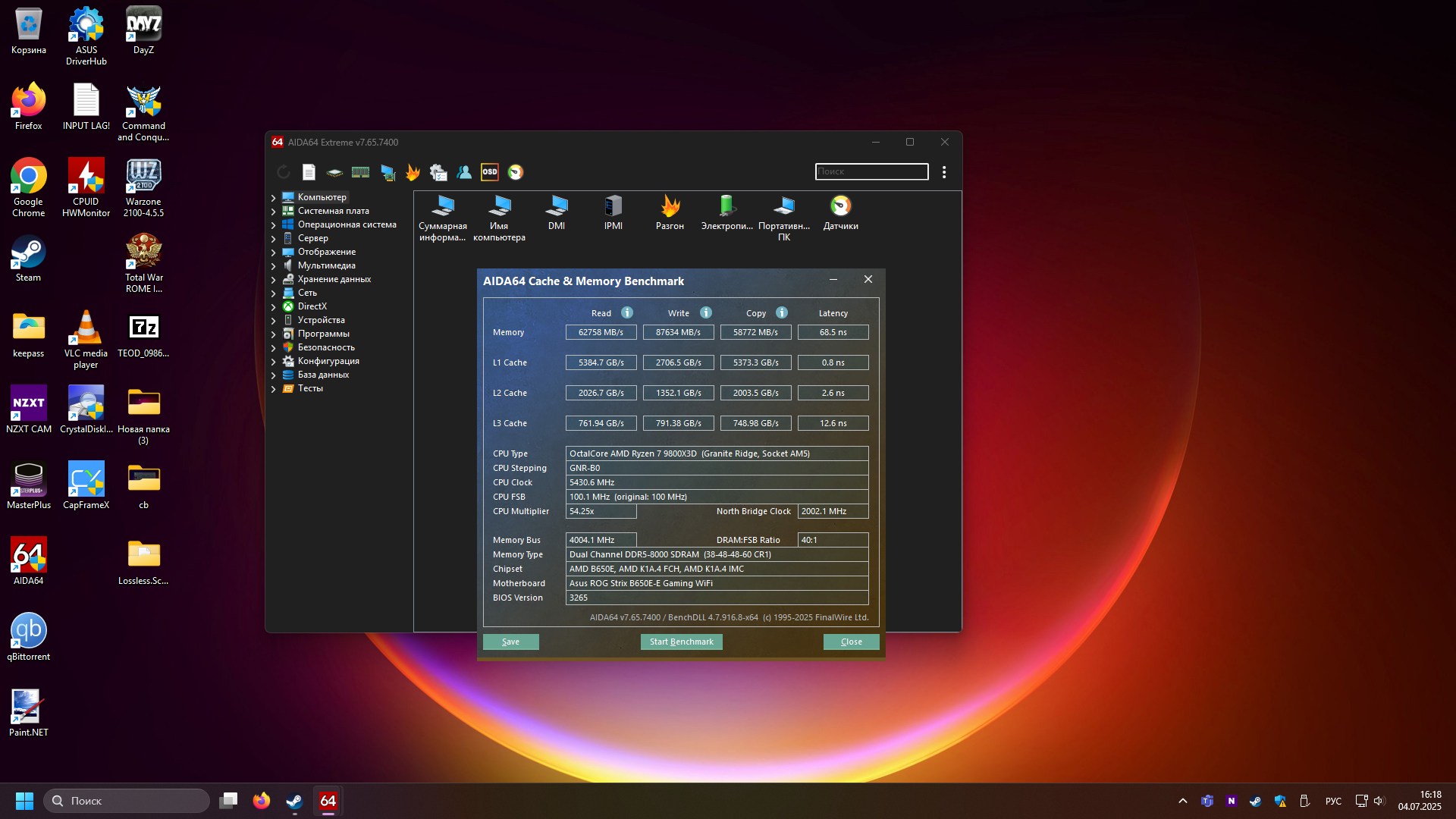Image resolution: width=1456 pixels, height=819 pixels.
Task: Select Безопасность in the tree
Action: pos(326,347)
